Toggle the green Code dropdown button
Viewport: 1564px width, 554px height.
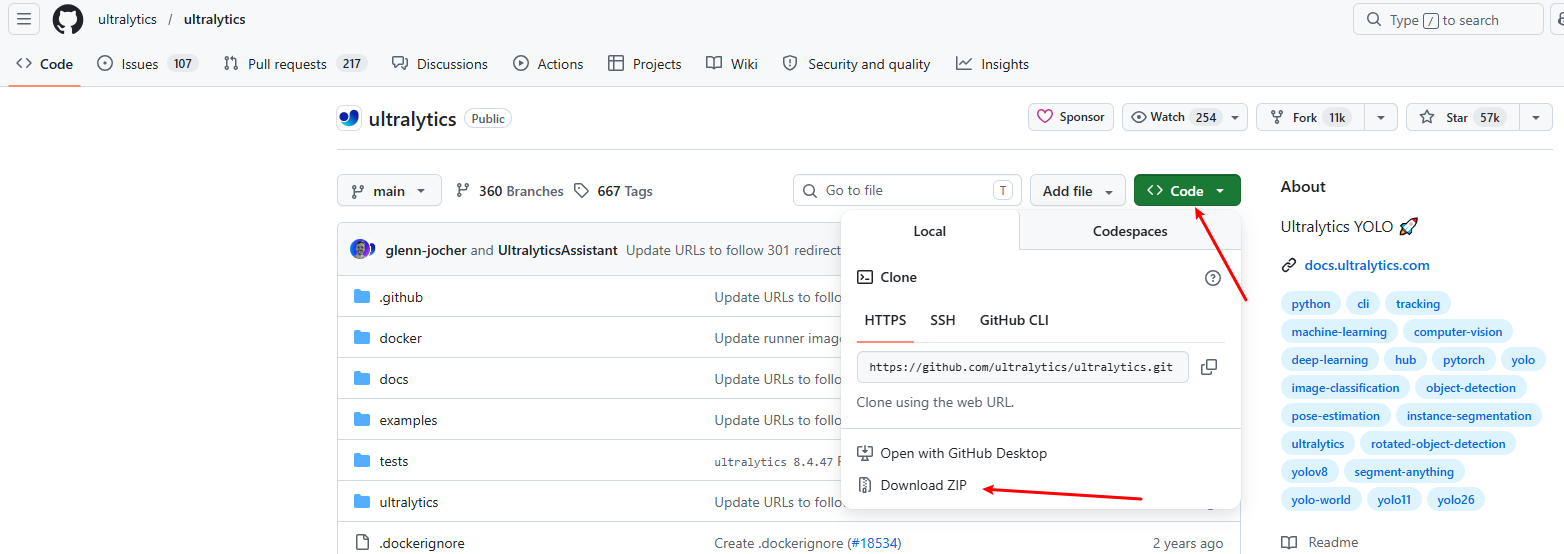[1187, 191]
